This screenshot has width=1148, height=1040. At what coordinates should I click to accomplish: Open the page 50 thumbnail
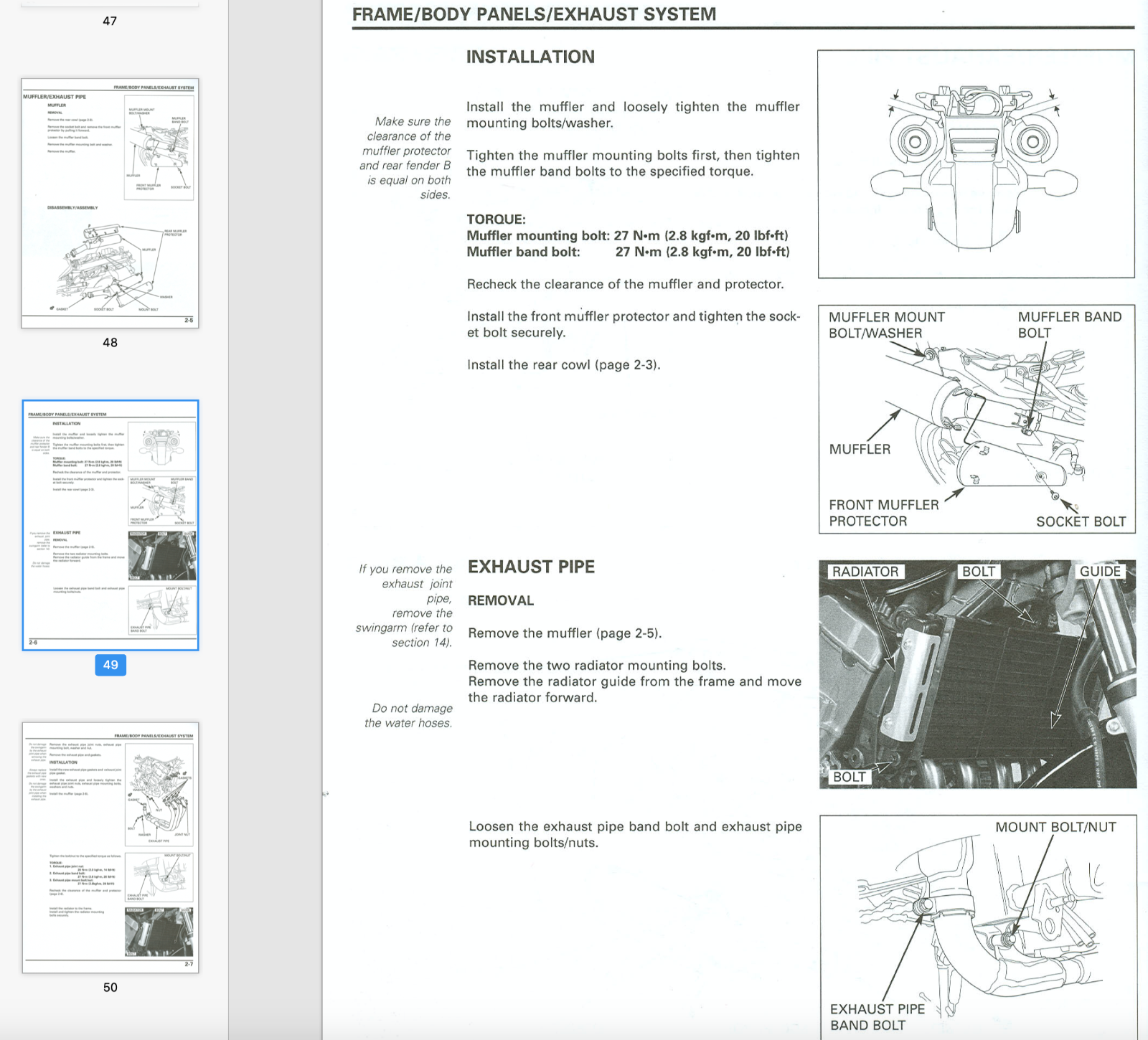pos(110,847)
